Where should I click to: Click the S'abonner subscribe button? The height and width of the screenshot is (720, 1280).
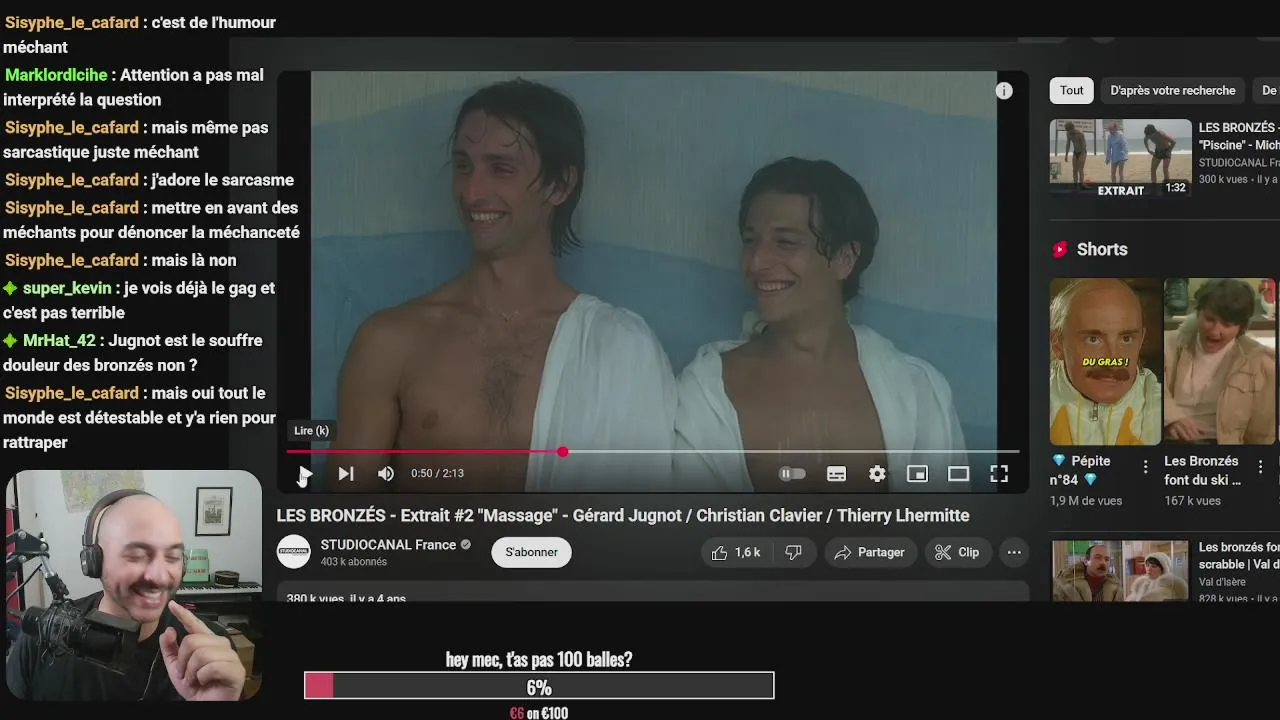click(531, 552)
